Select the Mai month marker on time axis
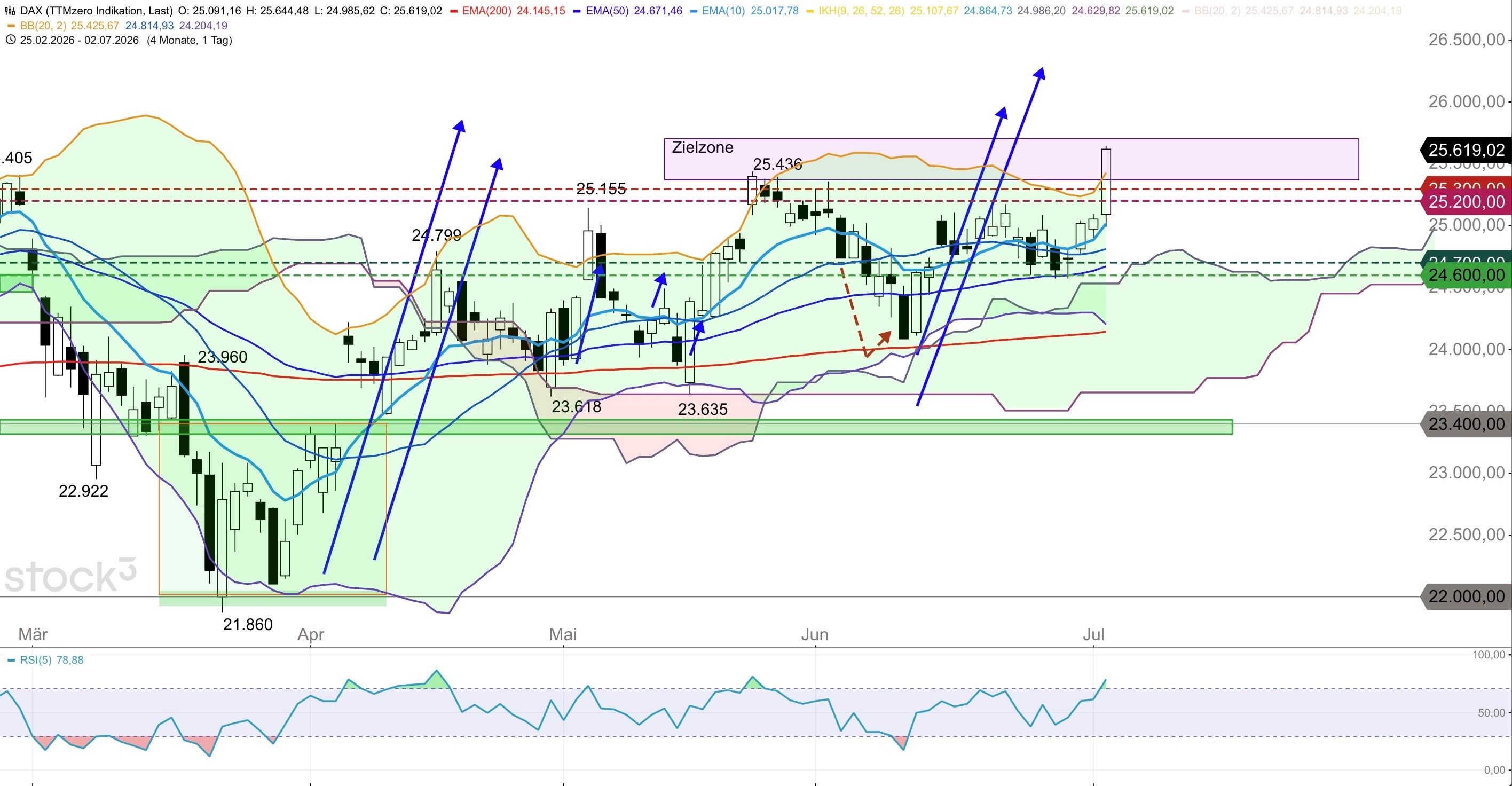Screen dimensions: 1512x786 pos(563,634)
